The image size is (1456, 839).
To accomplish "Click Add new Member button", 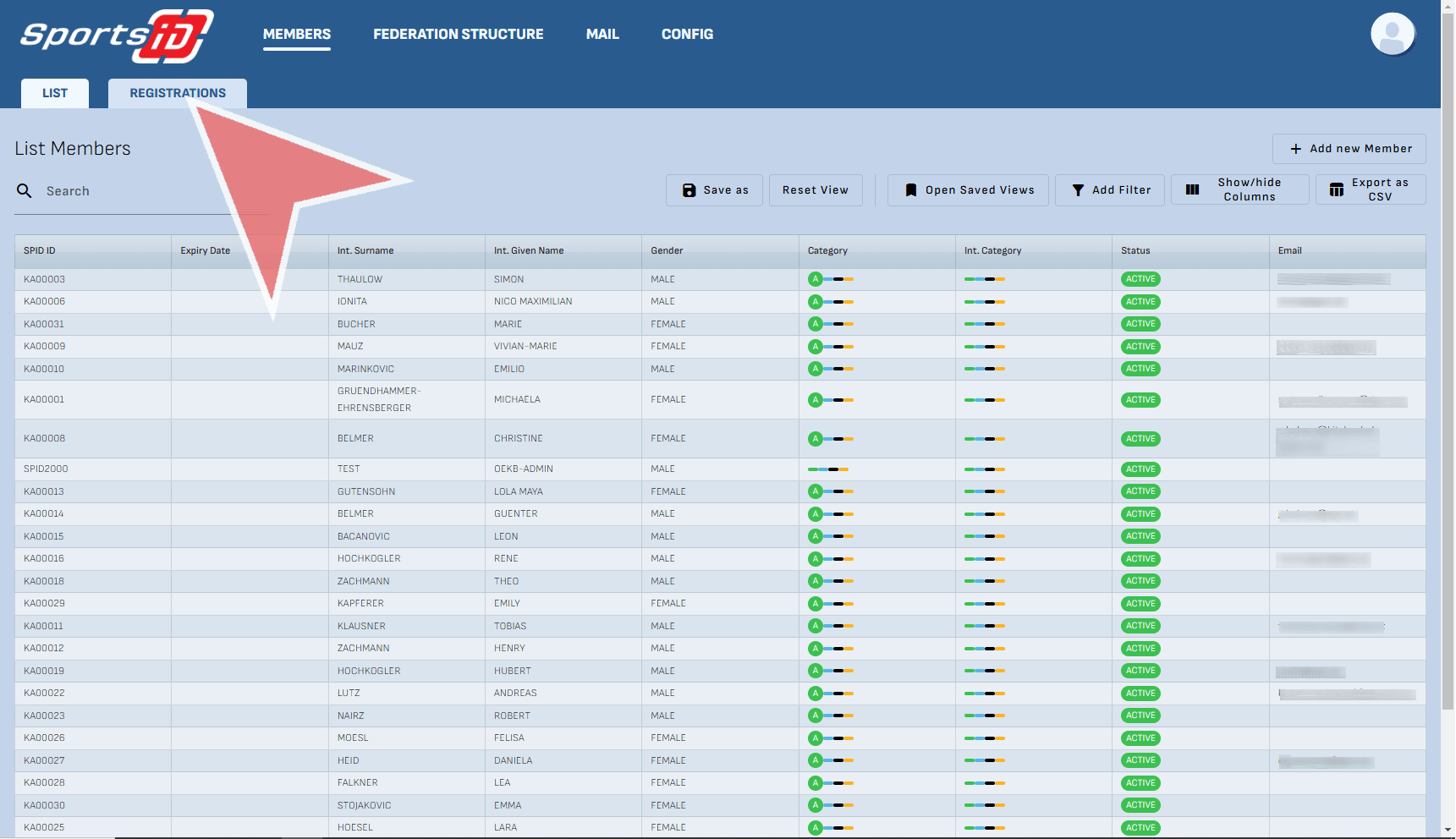I will [1349, 149].
